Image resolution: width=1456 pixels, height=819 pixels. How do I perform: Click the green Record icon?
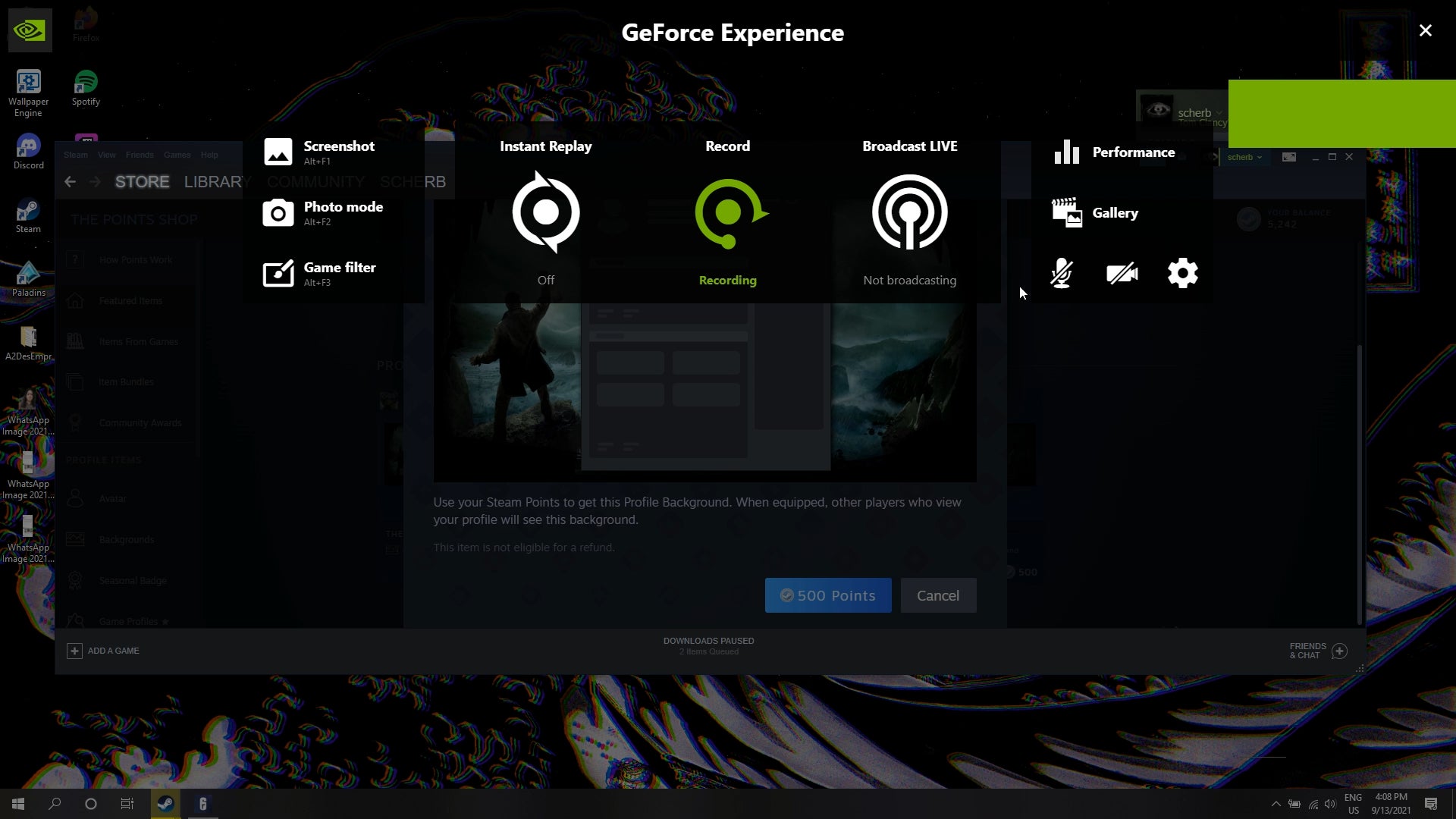pos(730,213)
